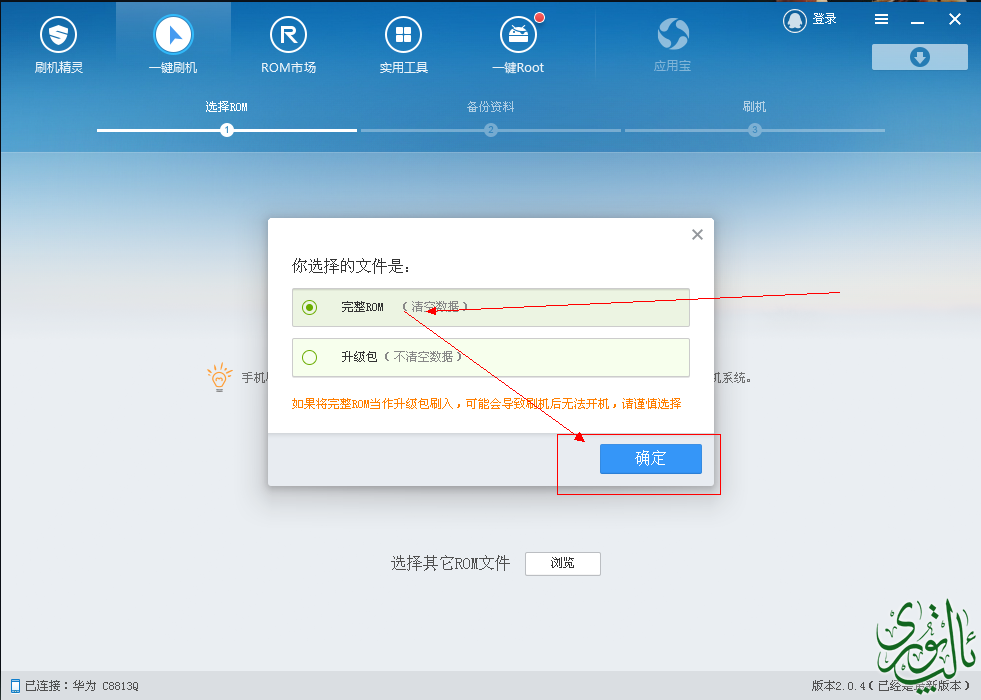Open the 一键刷机 one-click flash icon
The image size is (981, 700).
pos(173,36)
